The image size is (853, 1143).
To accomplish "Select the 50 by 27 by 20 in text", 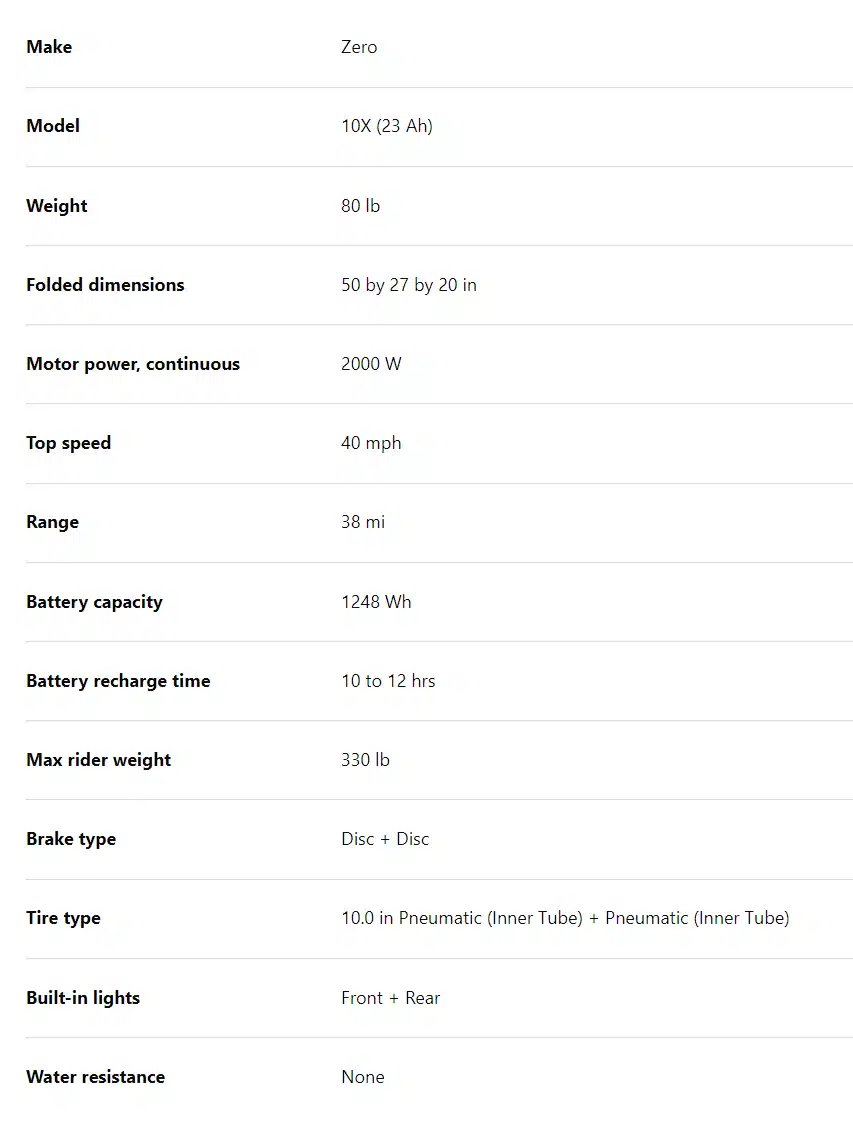I will (408, 285).
